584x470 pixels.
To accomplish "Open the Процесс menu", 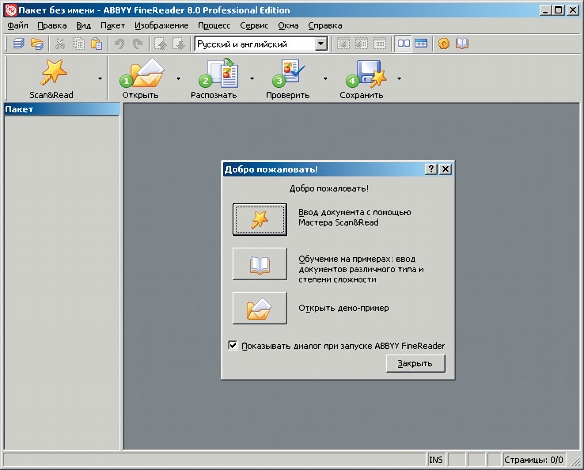I will pos(214,26).
